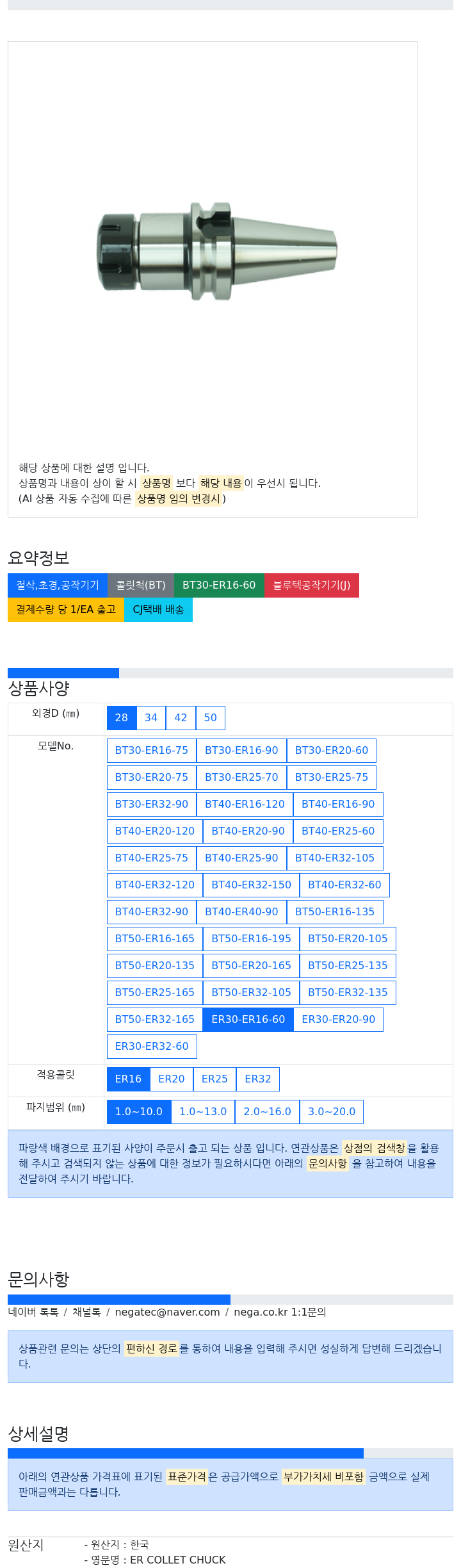Select ER20 collet option
Screen dimensions: 461x1568
(172, 1079)
